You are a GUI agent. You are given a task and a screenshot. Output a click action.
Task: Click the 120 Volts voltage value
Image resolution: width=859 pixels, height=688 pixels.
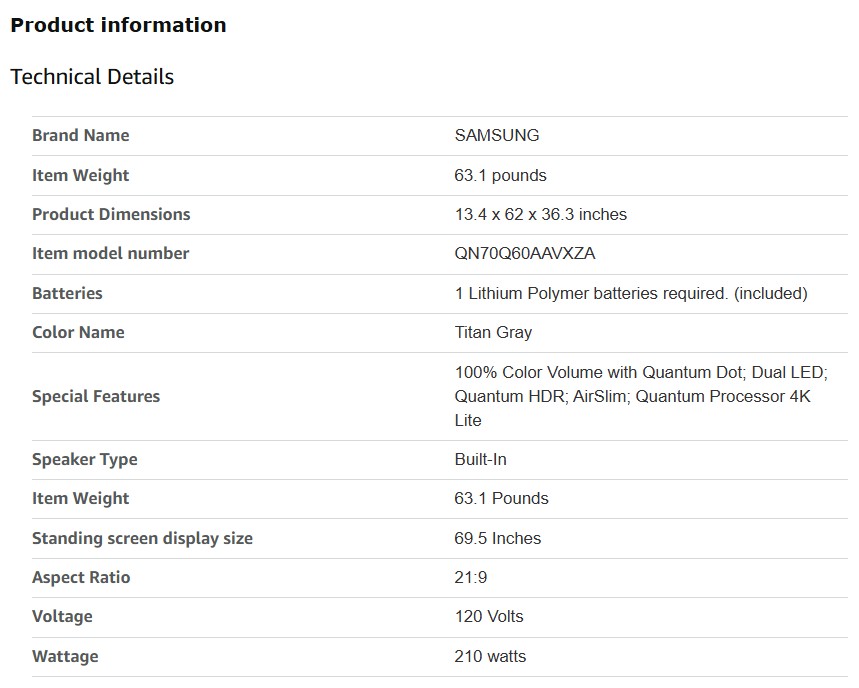488,616
